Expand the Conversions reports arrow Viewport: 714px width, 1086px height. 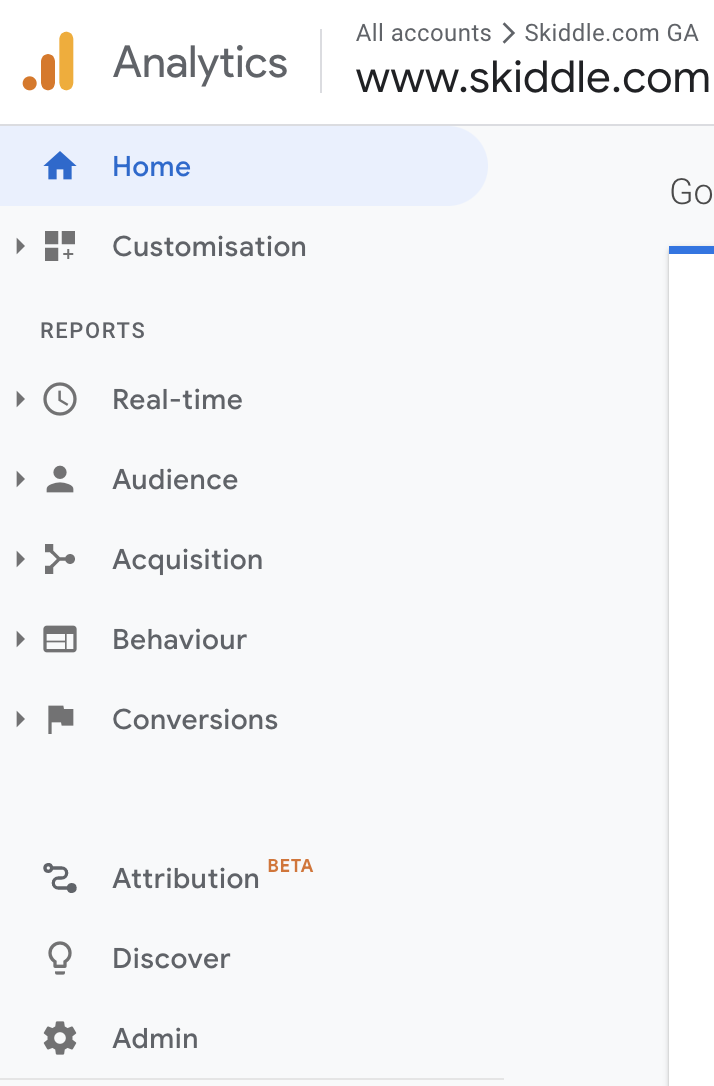(20, 719)
